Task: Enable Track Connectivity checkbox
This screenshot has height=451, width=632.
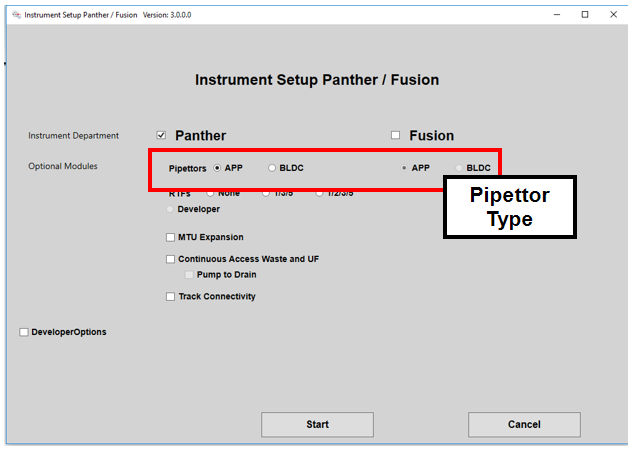Action: [170, 297]
